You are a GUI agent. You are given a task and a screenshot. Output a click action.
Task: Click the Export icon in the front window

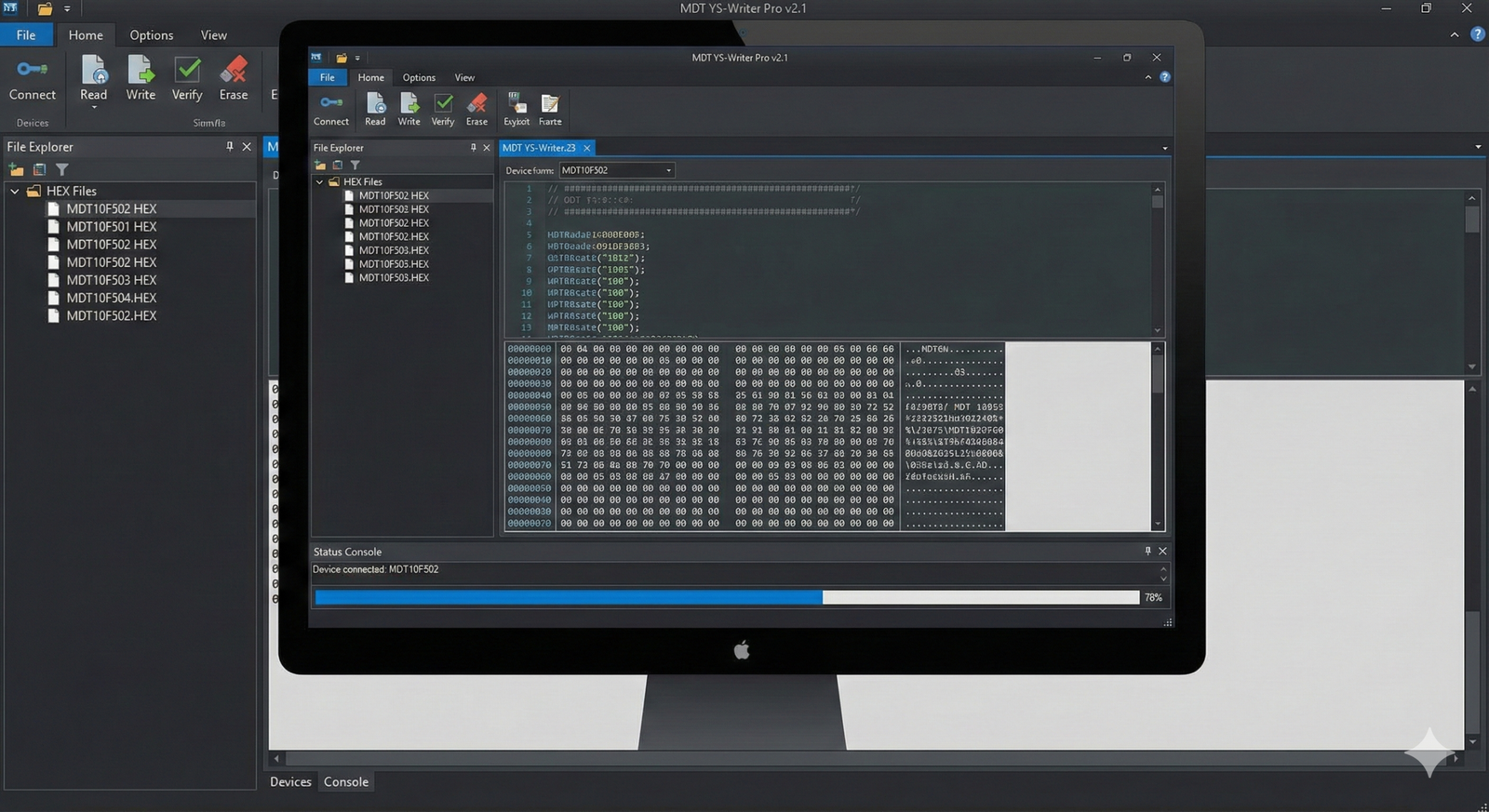tap(516, 102)
